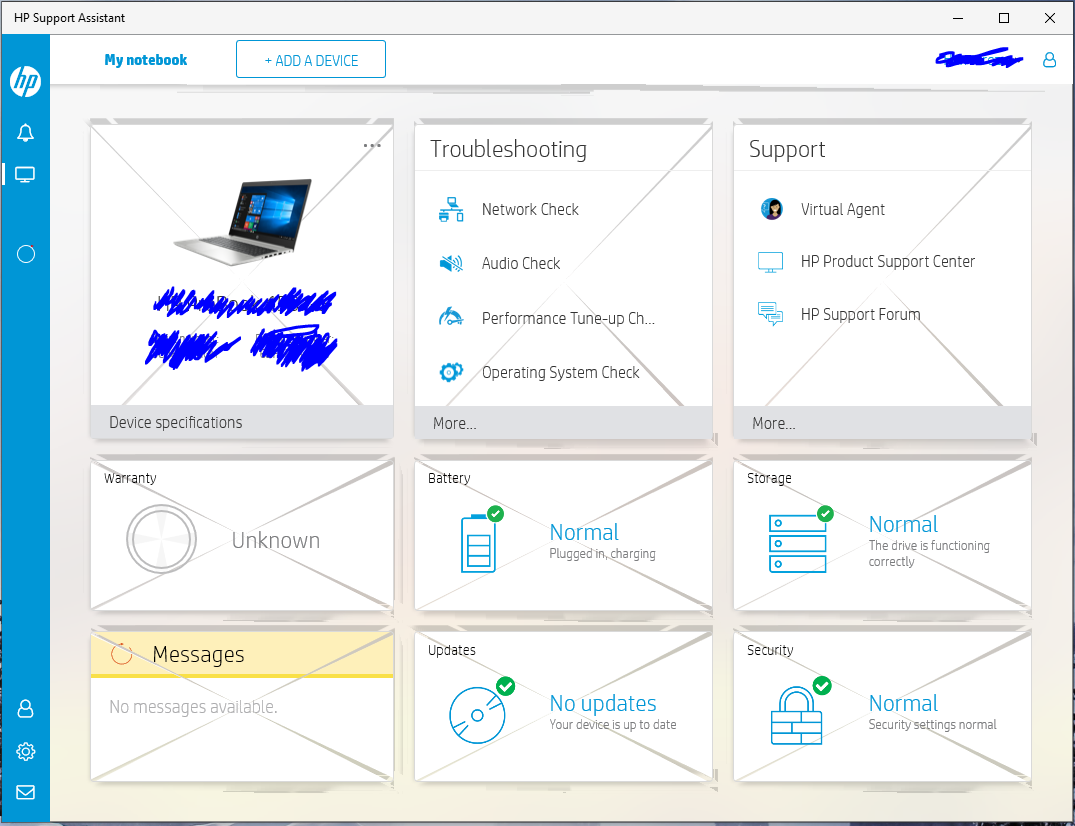Open settings gear in sidebar
1075x826 pixels.
(25, 751)
